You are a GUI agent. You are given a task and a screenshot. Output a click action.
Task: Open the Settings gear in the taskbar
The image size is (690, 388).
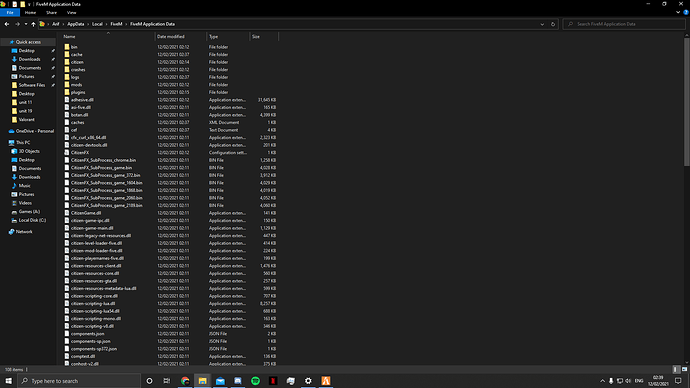coord(308,381)
